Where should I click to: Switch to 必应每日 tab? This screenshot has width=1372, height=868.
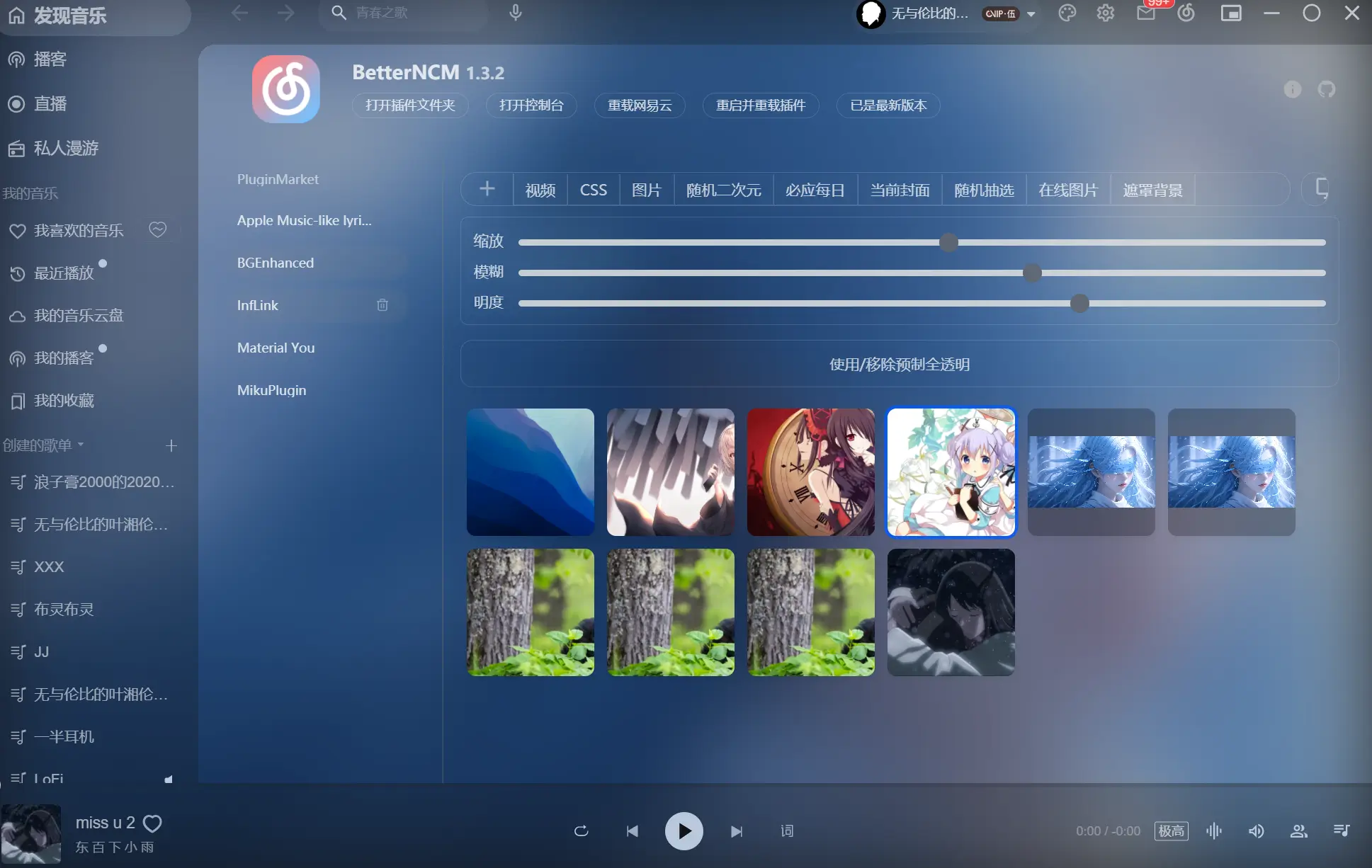[815, 190]
